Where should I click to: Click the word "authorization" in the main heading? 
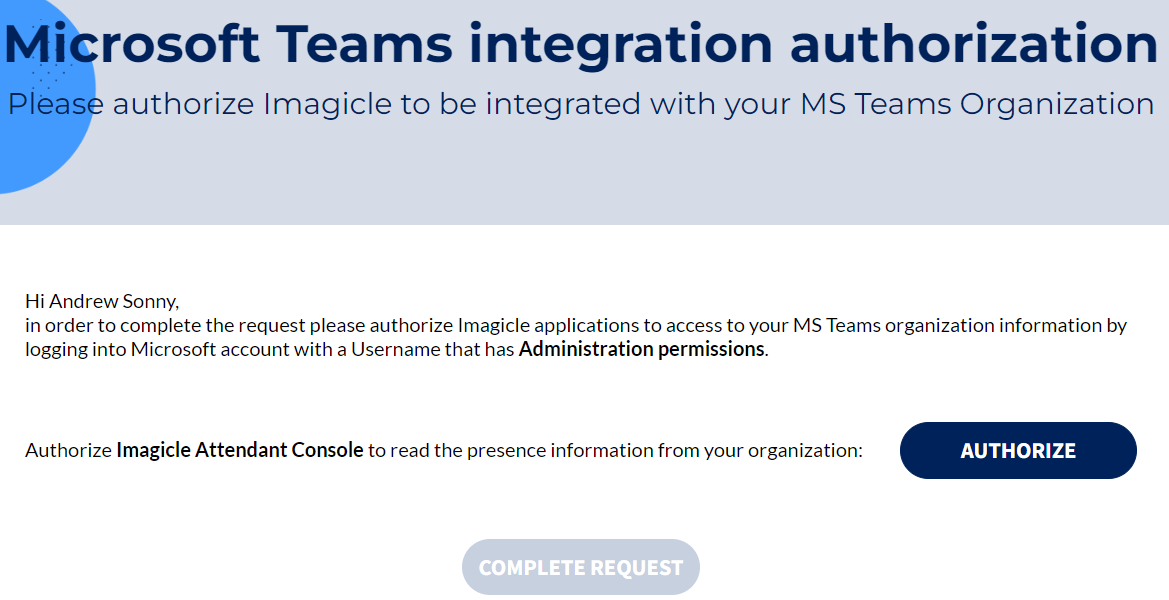974,44
